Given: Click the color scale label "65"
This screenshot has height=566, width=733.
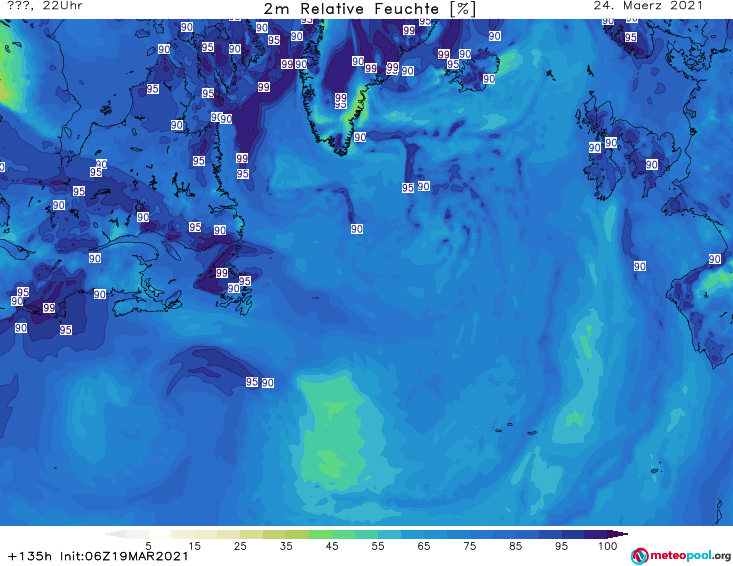Looking at the screenshot, I should 423,546.
